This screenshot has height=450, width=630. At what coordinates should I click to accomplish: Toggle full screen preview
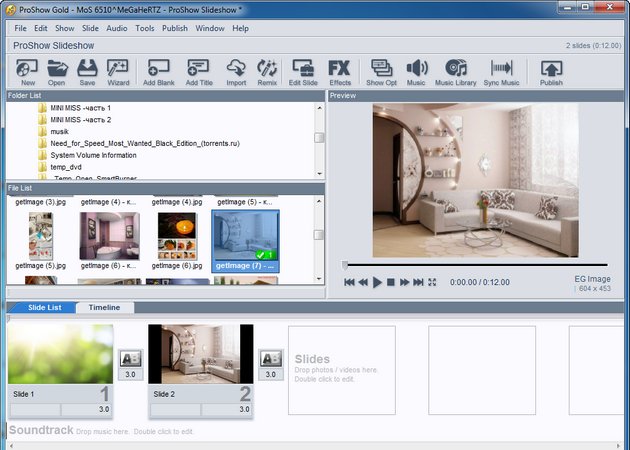click(x=432, y=283)
